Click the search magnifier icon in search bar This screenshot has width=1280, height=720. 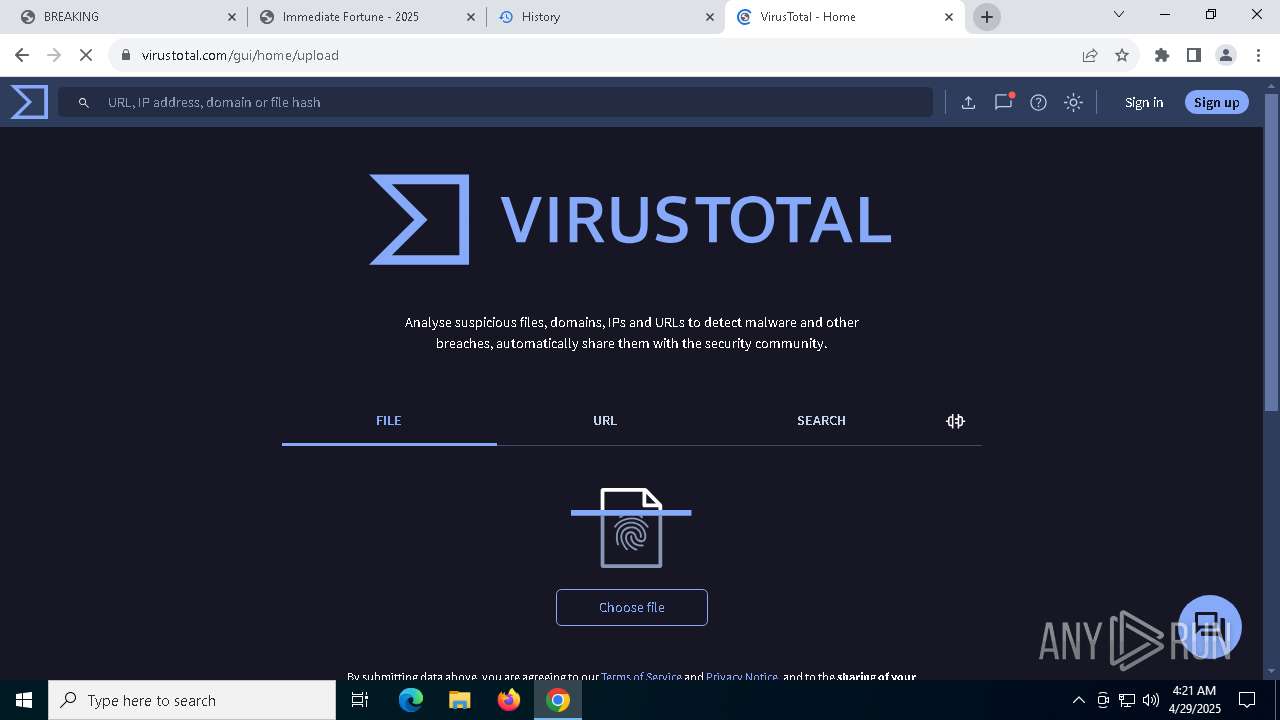point(84,102)
